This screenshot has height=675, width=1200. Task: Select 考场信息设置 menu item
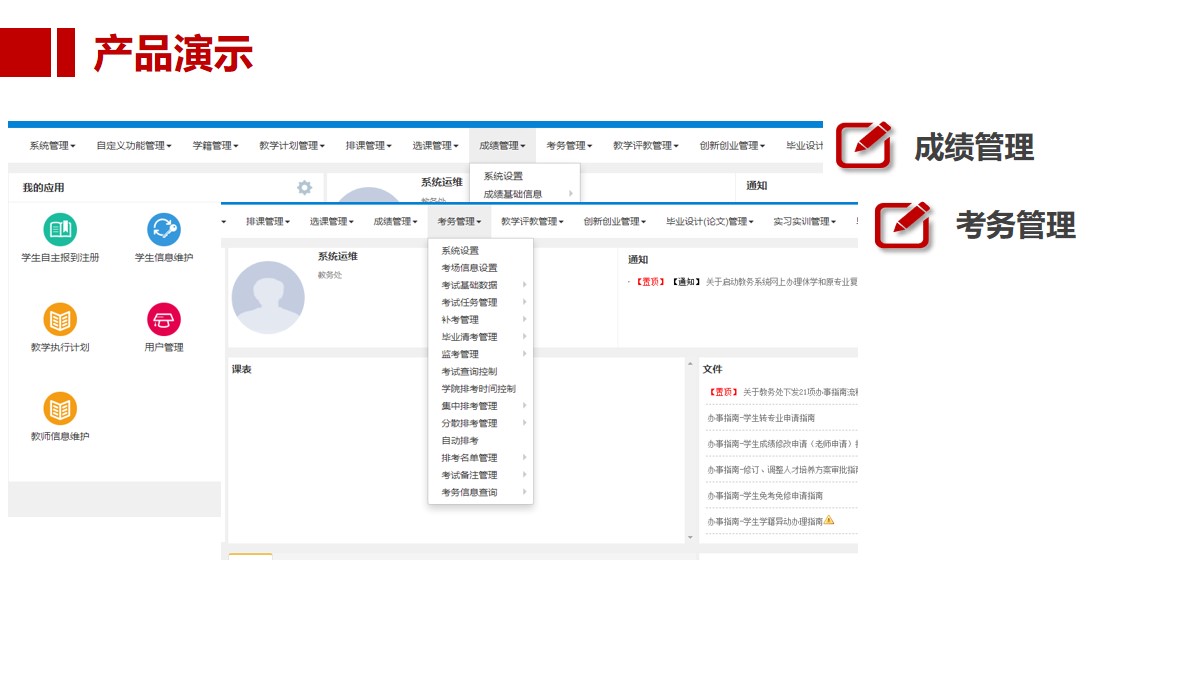coord(469,268)
